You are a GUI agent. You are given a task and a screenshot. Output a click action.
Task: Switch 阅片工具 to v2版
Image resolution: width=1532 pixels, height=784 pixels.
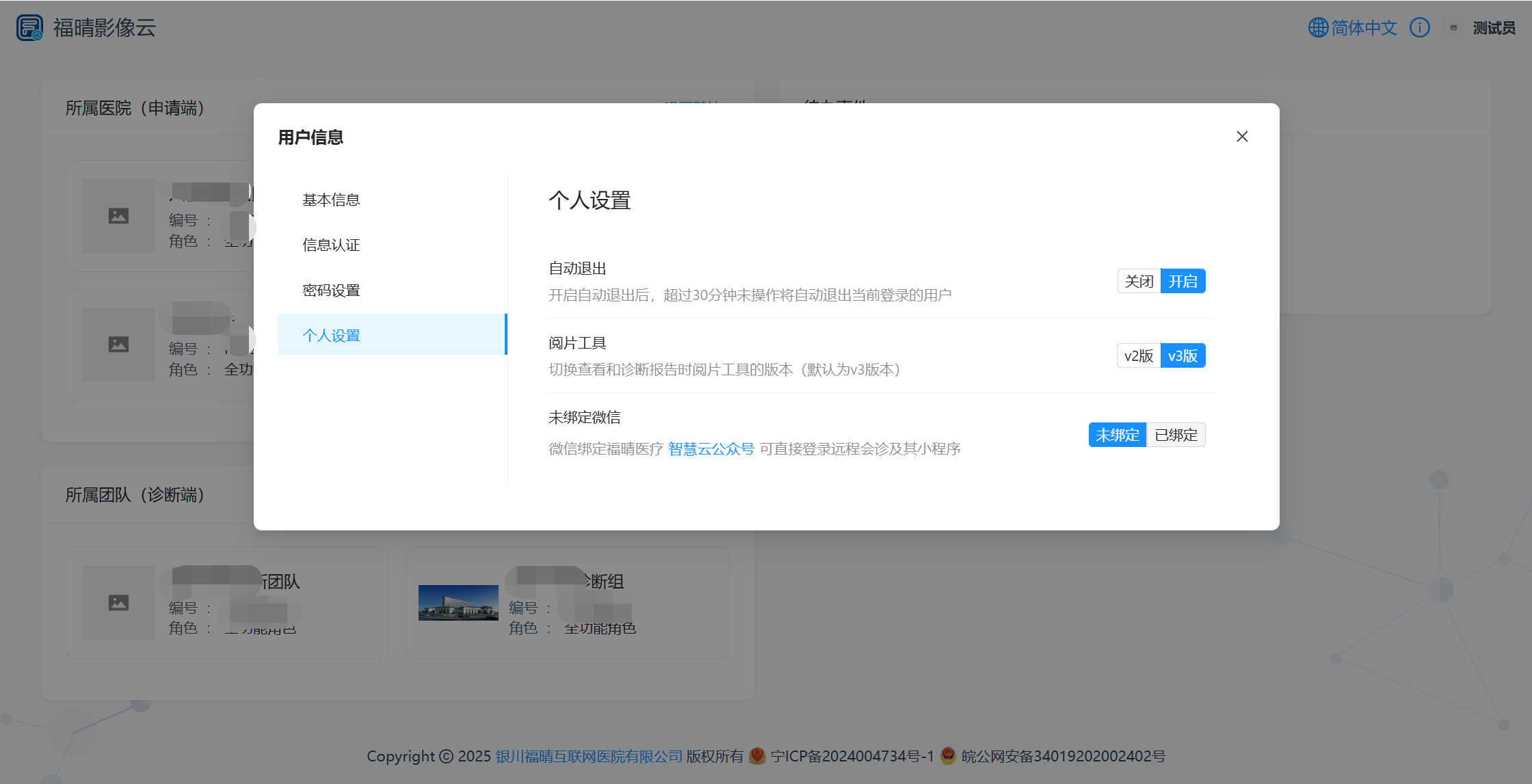pyautogui.click(x=1139, y=356)
